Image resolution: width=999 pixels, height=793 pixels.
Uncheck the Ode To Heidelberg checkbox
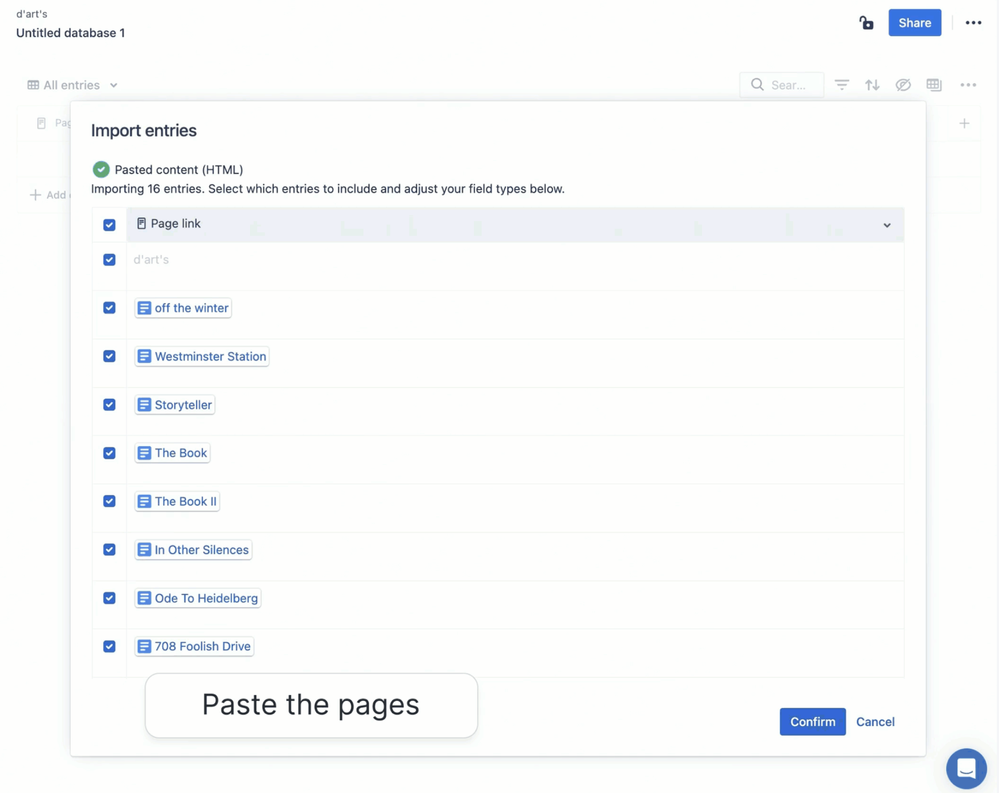(110, 598)
